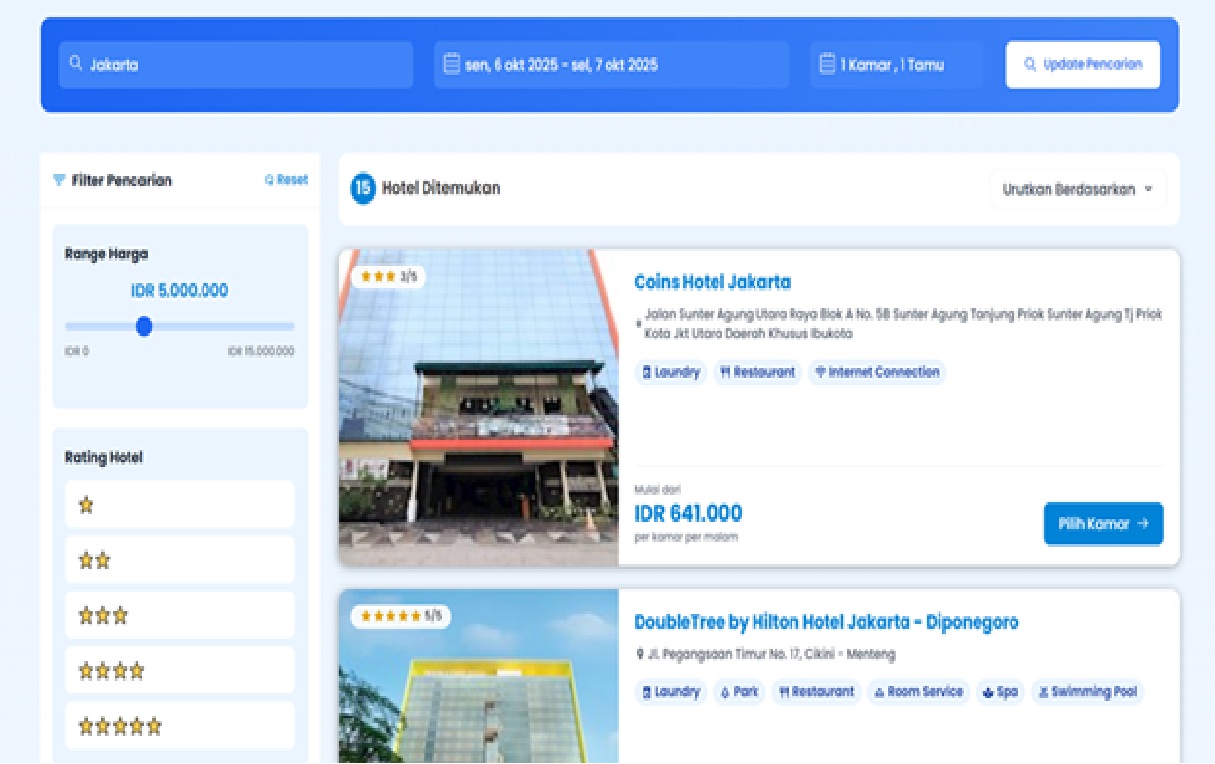Click the room and guest icon

827,64
